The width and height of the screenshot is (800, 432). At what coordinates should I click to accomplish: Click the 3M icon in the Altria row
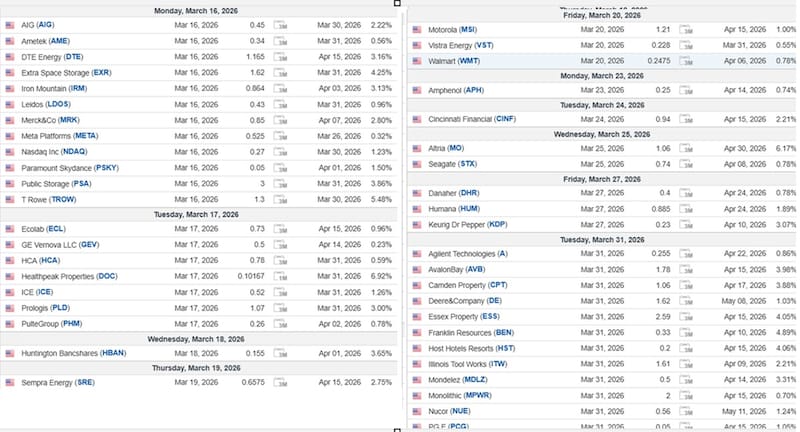coord(686,148)
